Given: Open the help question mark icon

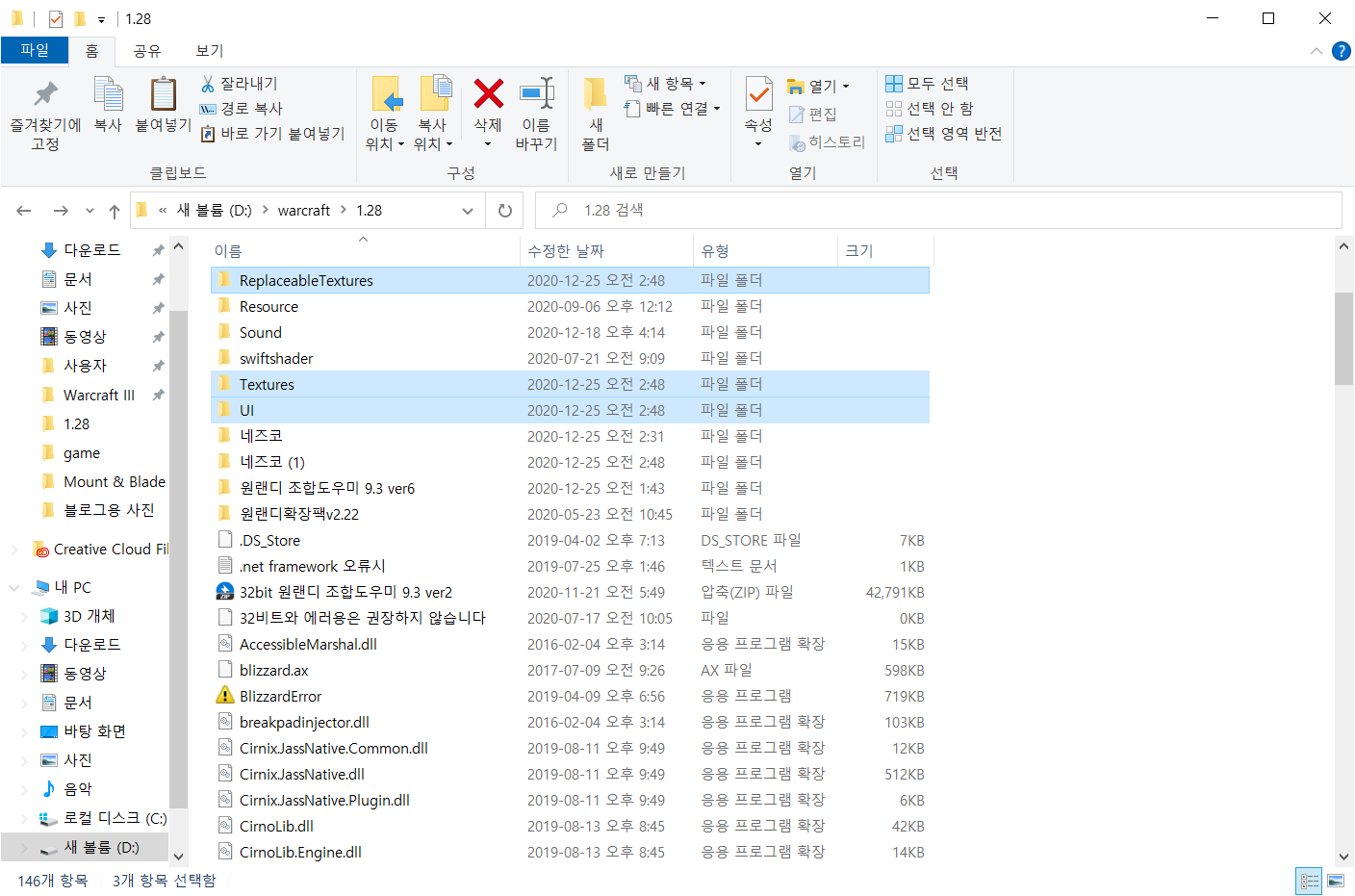Looking at the screenshot, I should (x=1341, y=51).
